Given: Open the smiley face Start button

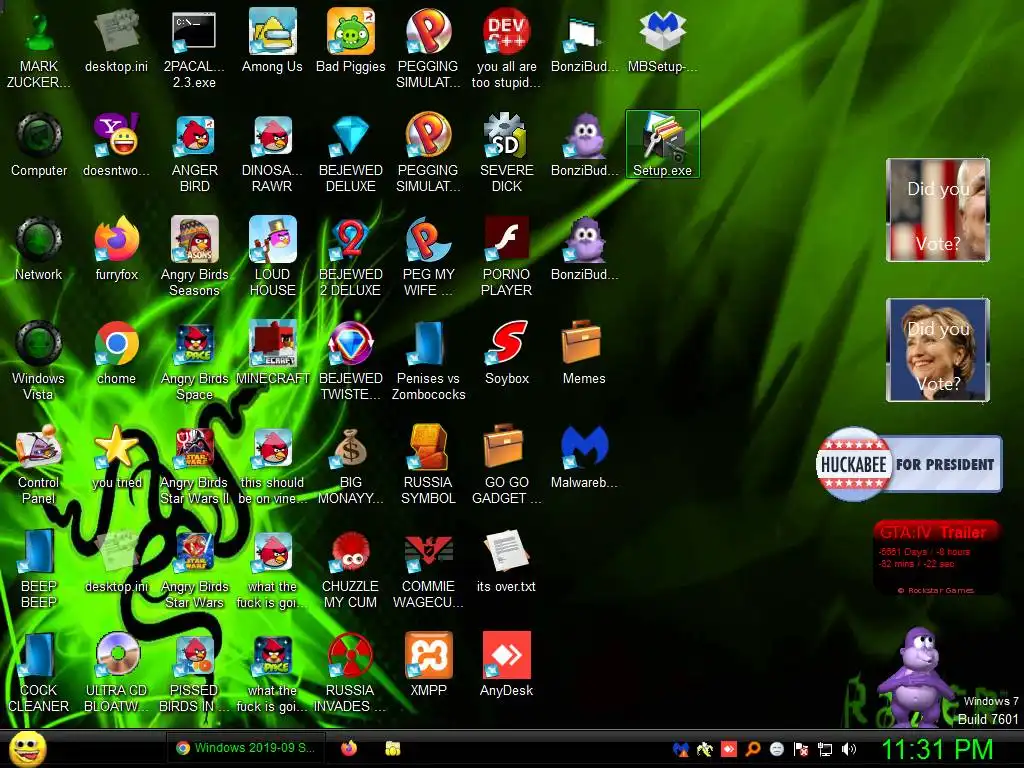Looking at the screenshot, I should coord(27,748).
